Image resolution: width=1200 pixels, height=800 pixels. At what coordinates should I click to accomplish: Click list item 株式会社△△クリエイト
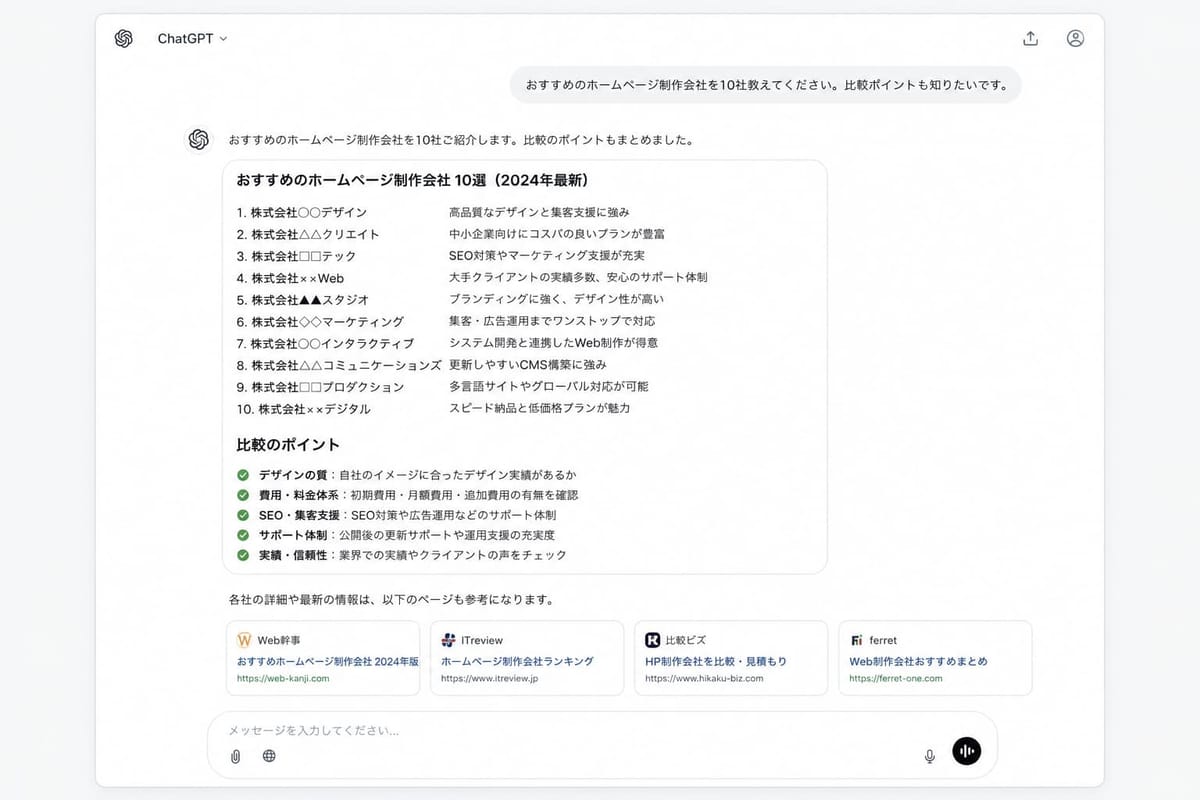(308, 234)
